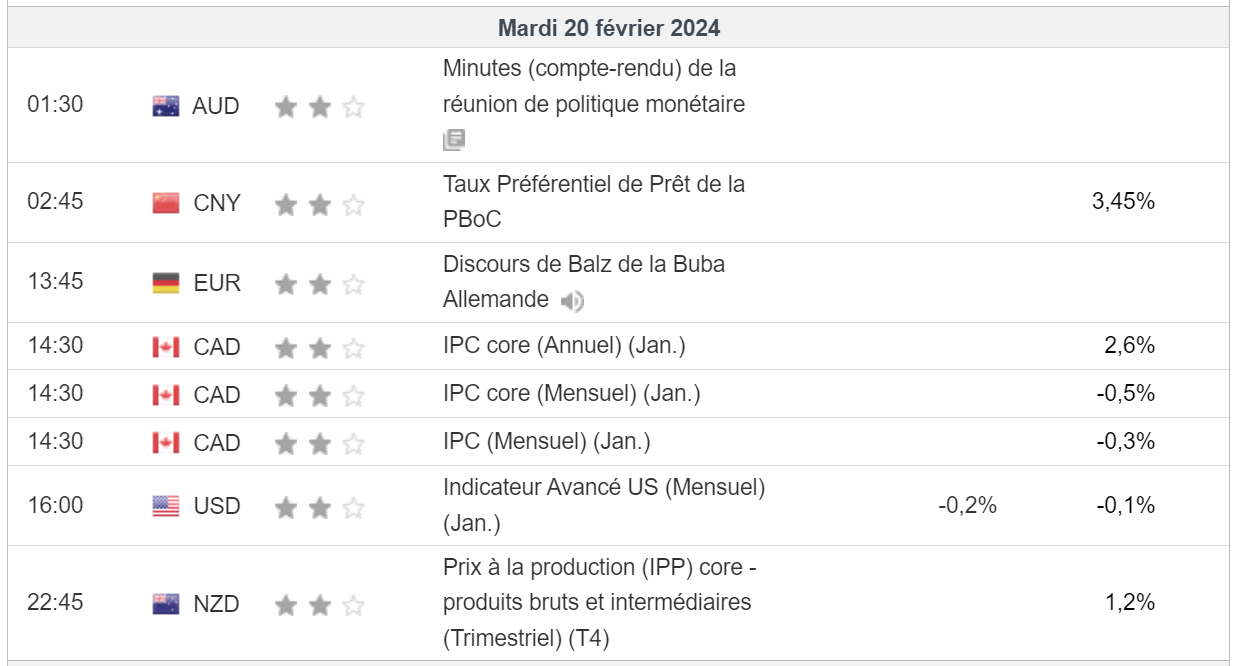Click the Australian flag next to AUD
The width and height of the screenshot is (1236, 666).
[x=166, y=106]
